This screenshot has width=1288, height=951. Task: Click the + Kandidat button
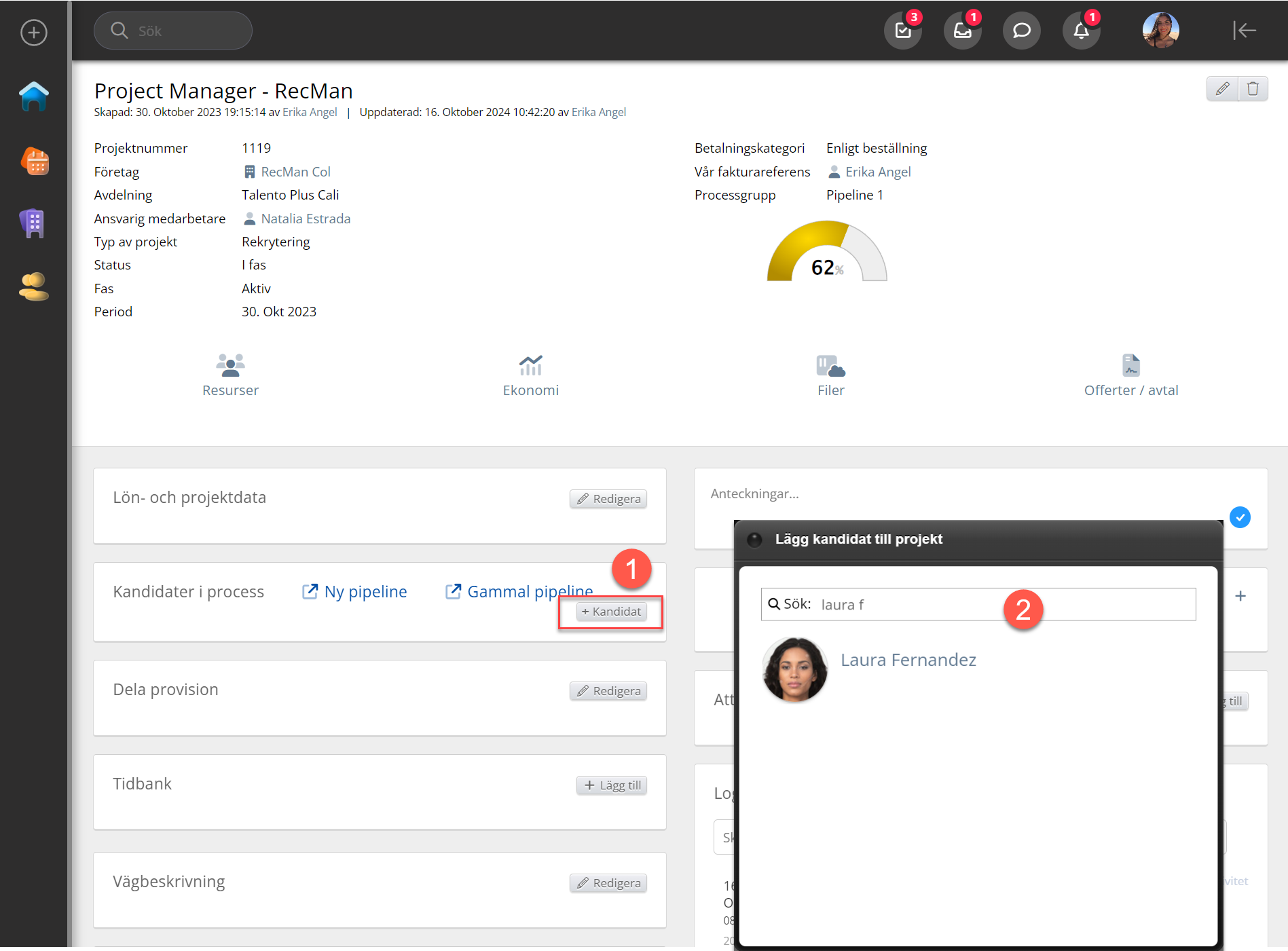click(x=611, y=612)
